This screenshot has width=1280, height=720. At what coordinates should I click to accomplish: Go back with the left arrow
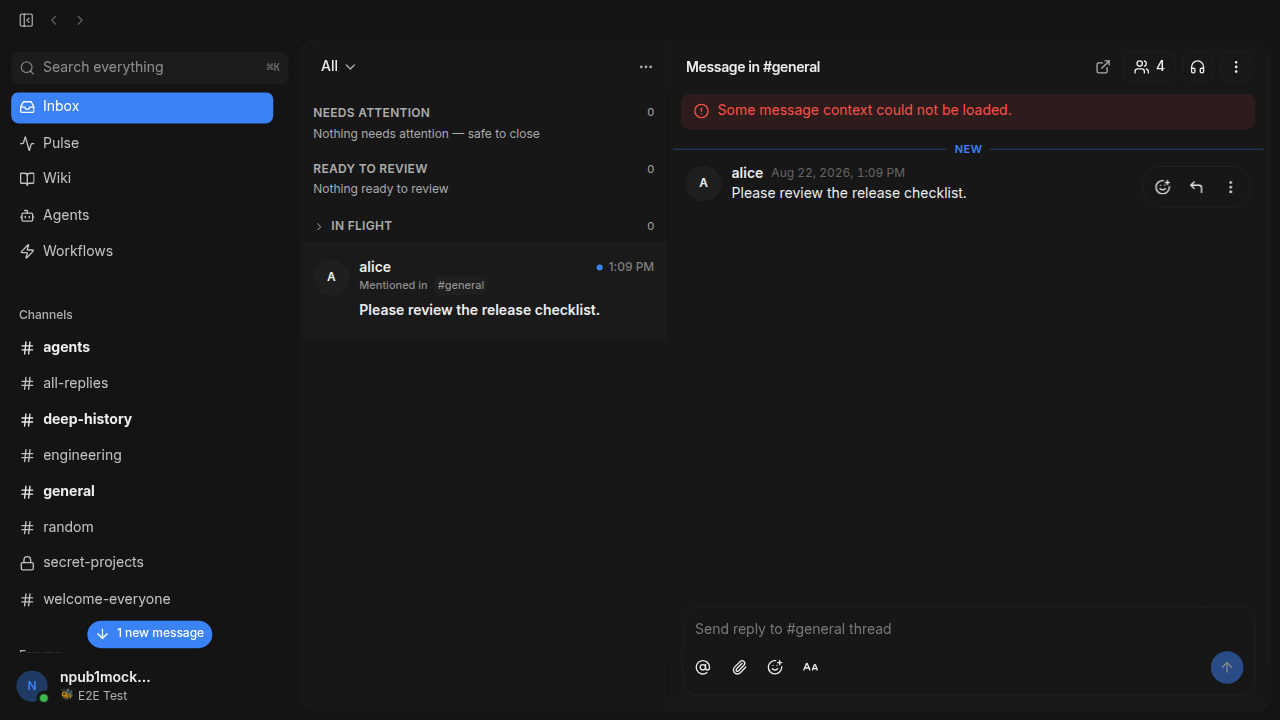coord(54,20)
